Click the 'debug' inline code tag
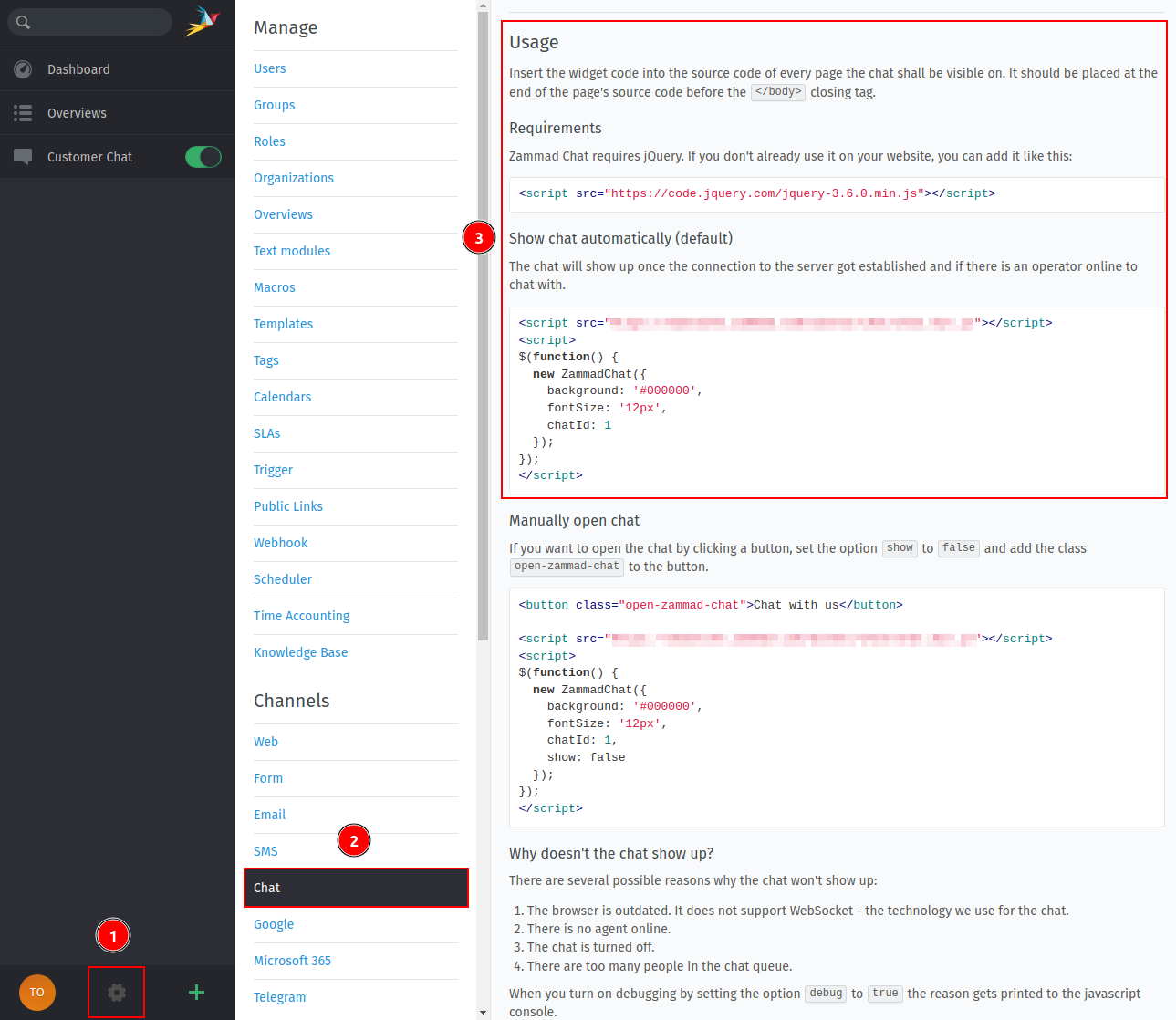Viewport: 1176px width, 1020px height. pos(827,994)
